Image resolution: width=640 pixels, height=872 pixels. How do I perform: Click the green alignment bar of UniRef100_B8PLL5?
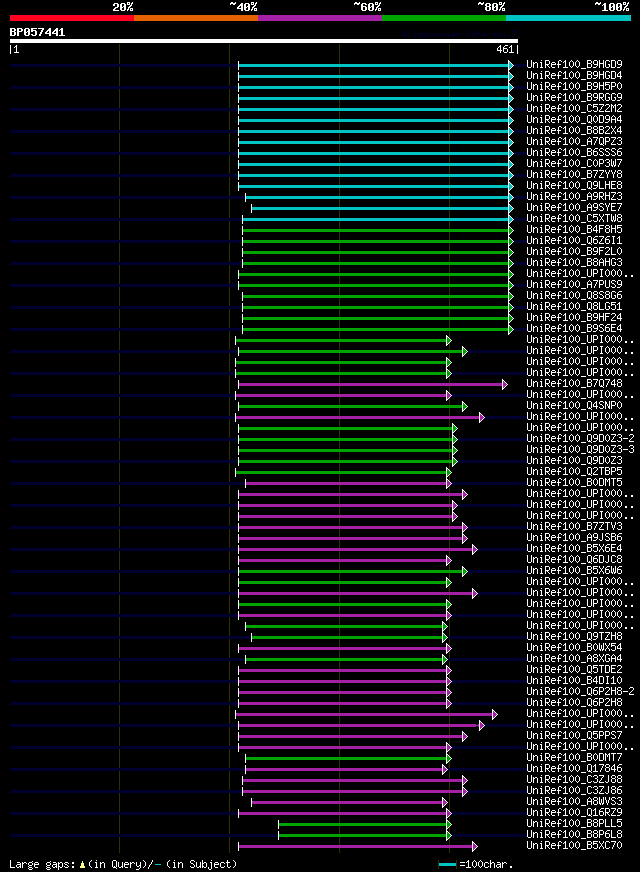(364, 825)
